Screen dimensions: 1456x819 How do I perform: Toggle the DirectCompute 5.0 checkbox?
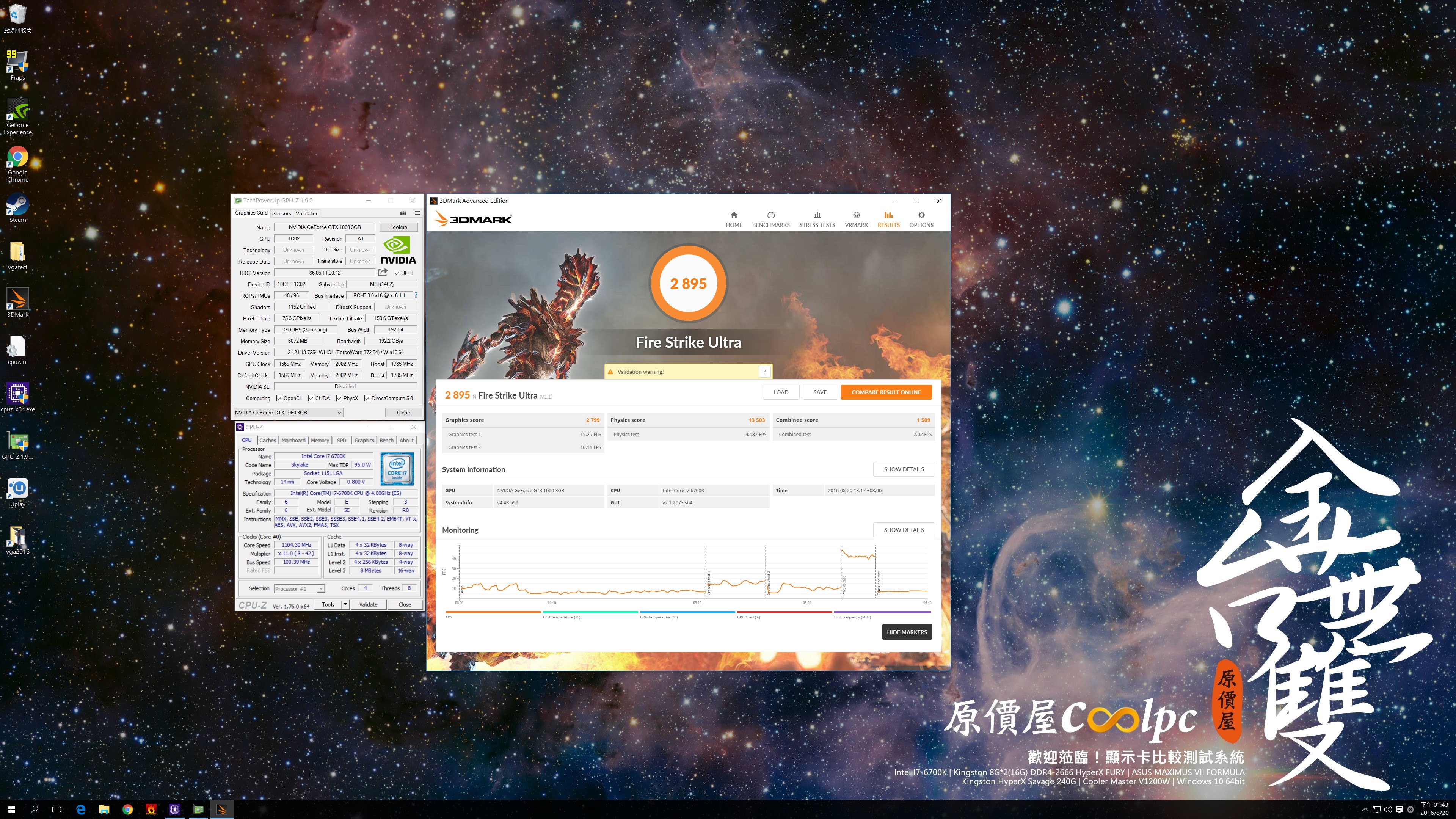point(367,398)
